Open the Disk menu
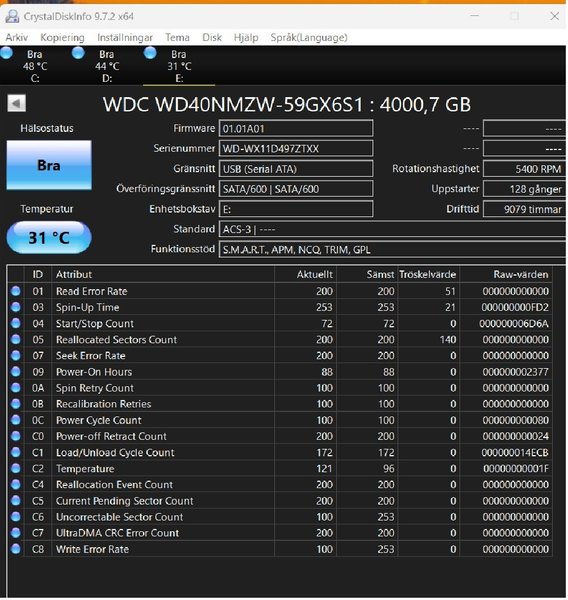Image resolution: width=568 pixels, height=600 pixels. (212, 38)
